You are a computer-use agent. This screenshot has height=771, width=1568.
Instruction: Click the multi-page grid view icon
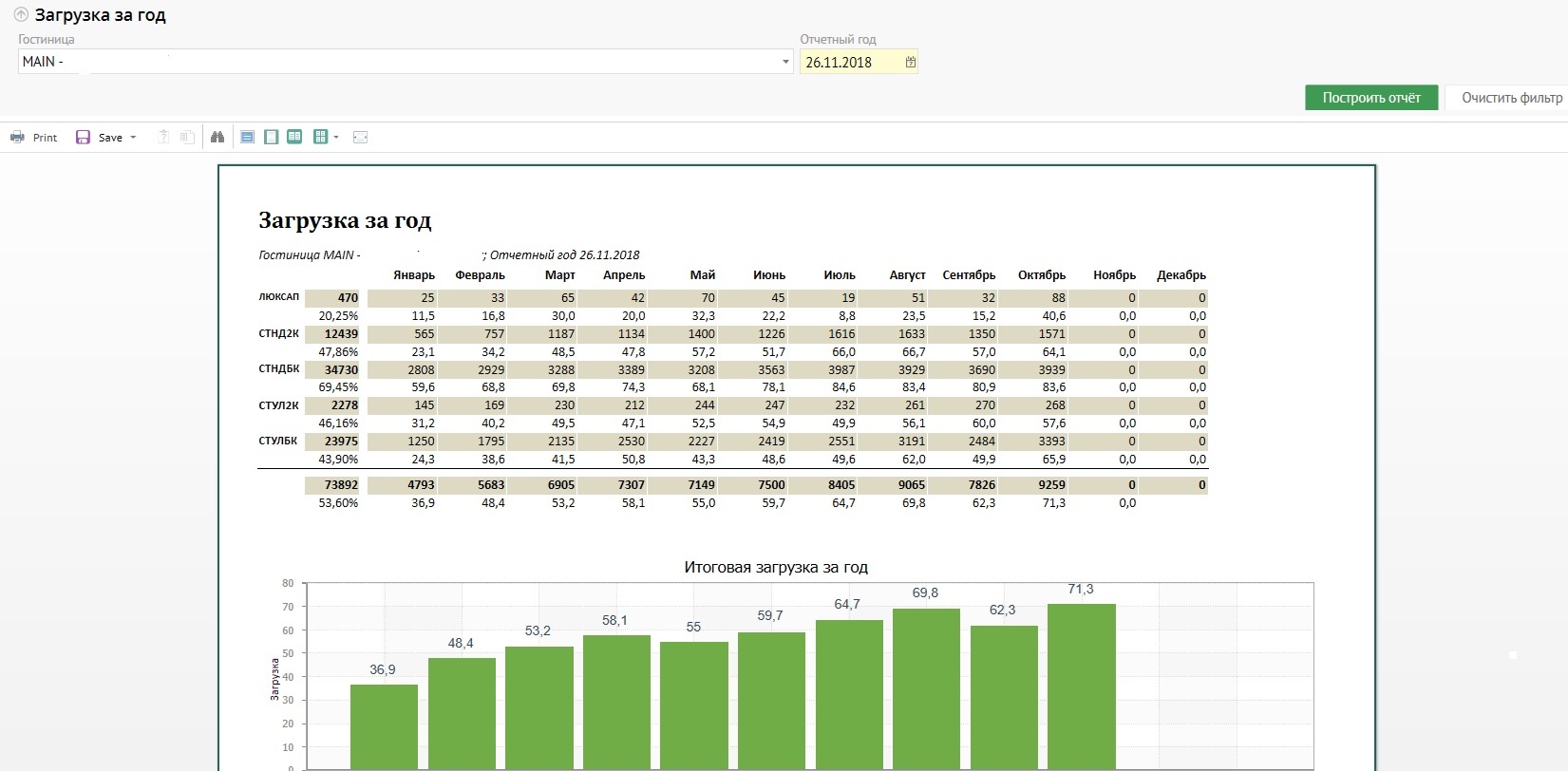[320, 138]
